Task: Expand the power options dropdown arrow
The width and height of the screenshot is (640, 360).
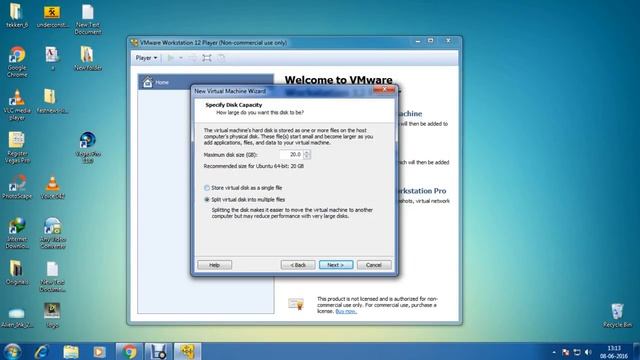Action: pos(181,58)
